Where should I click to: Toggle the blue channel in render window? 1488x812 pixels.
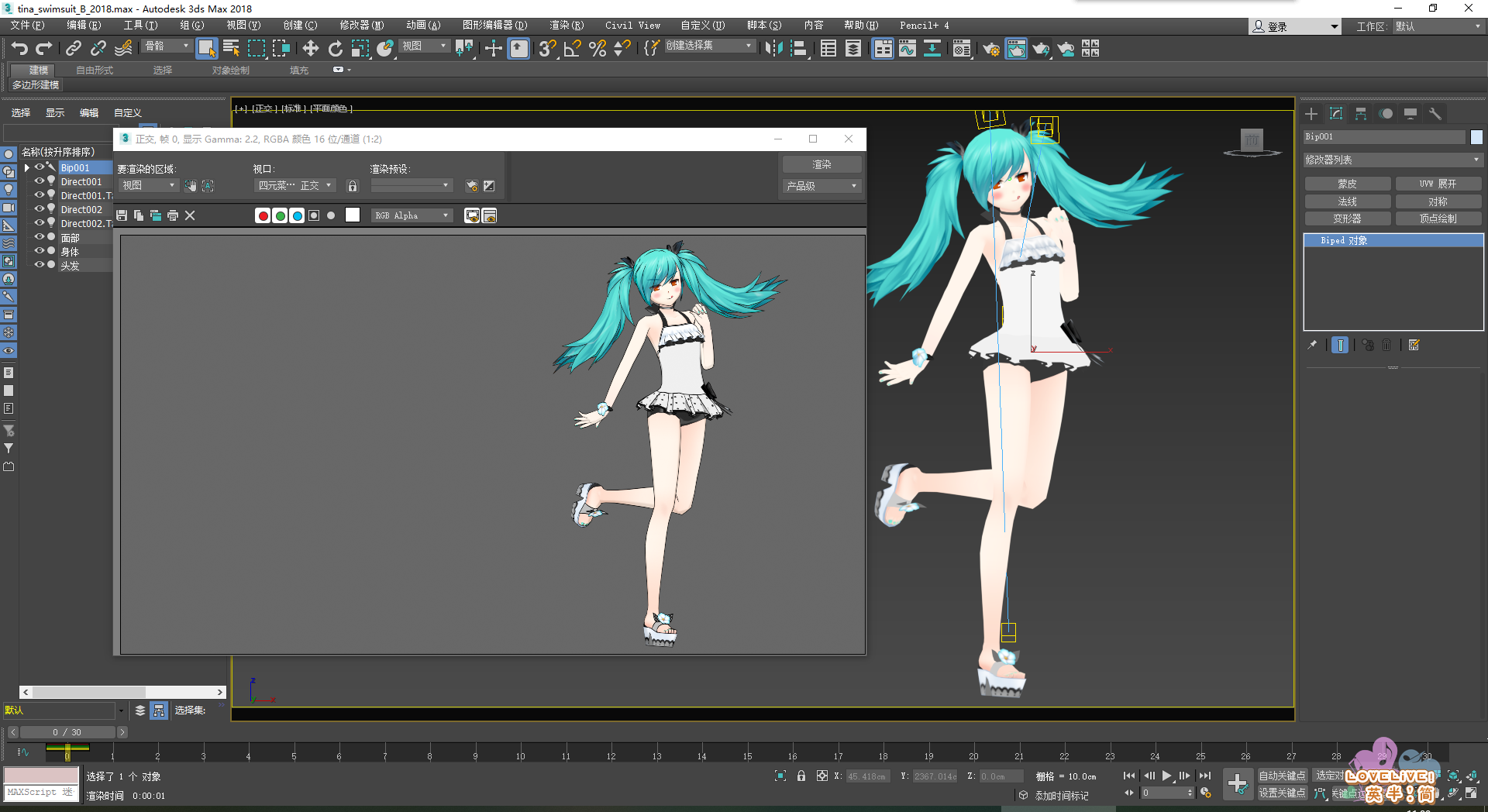coord(297,215)
